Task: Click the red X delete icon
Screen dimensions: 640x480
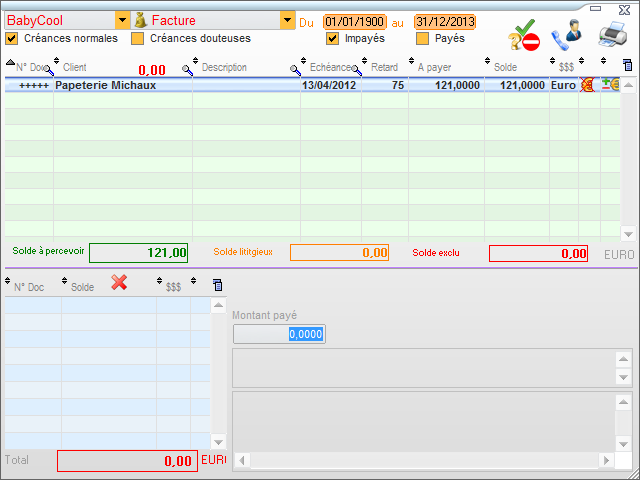Action: pyautogui.click(x=119, y=283)
